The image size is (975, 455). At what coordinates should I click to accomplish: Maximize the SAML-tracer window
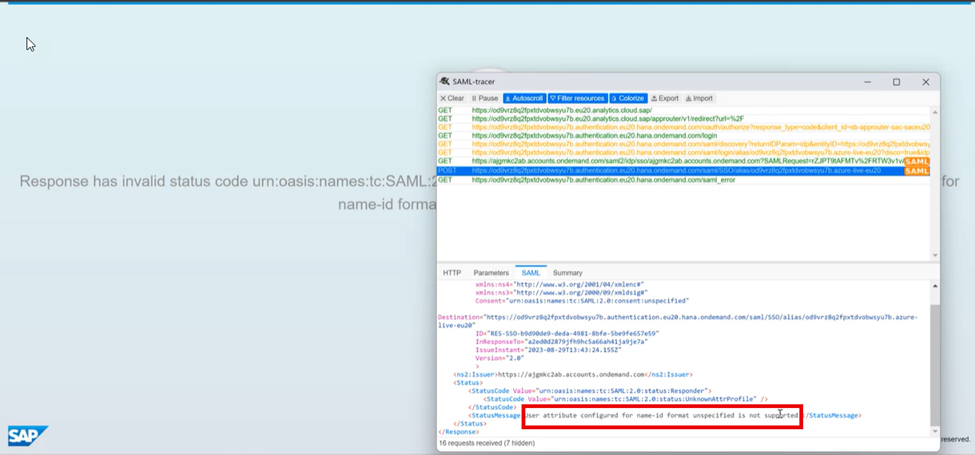tap(897, 82)
